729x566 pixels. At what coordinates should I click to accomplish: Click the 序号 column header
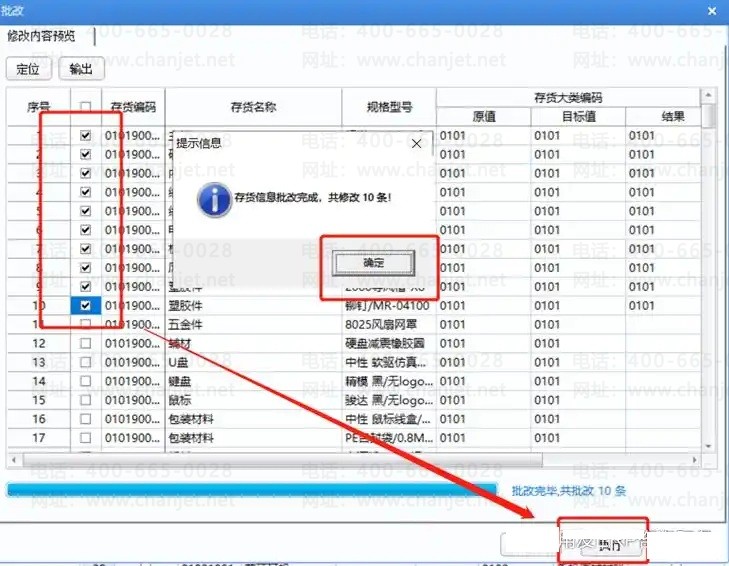tap(39, 107)
